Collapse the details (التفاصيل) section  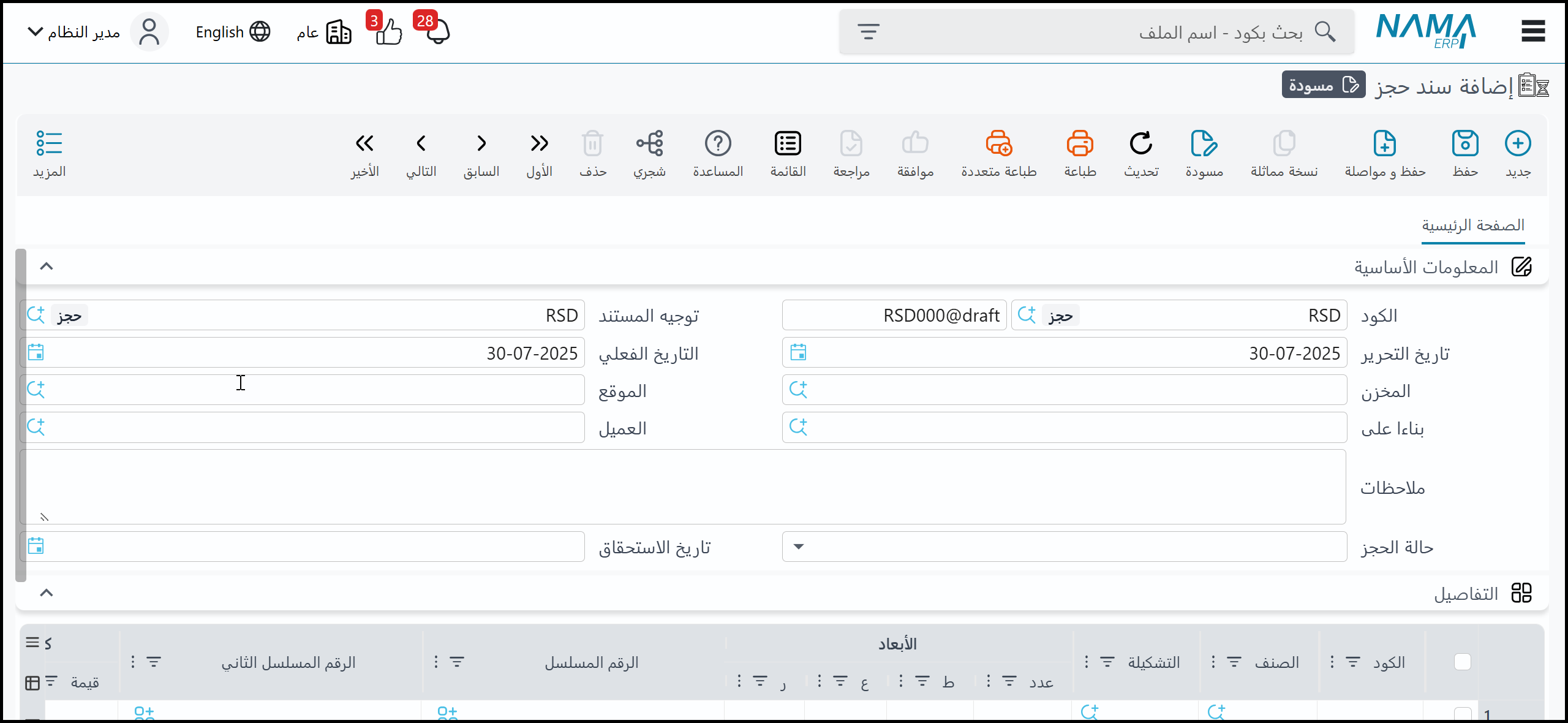point(47,592)
